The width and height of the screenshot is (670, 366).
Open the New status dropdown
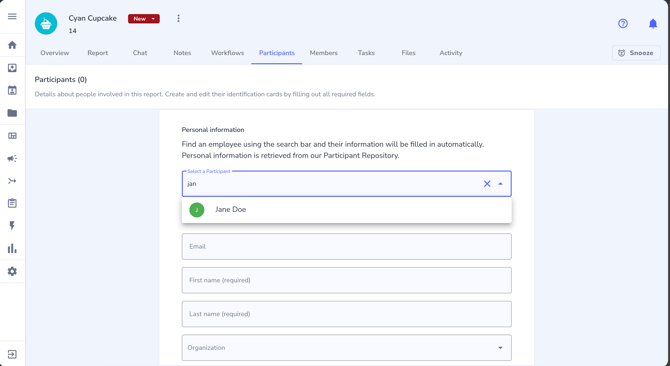click(x=144, y=19)
